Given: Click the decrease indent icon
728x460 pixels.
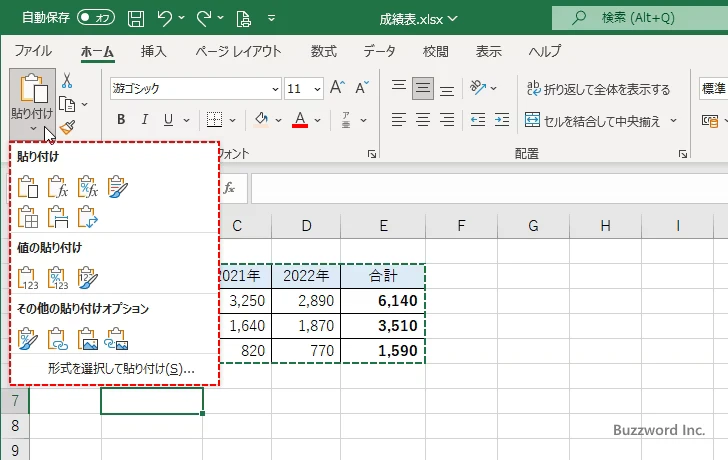Looking at the screenshot, I should (478, 120).
